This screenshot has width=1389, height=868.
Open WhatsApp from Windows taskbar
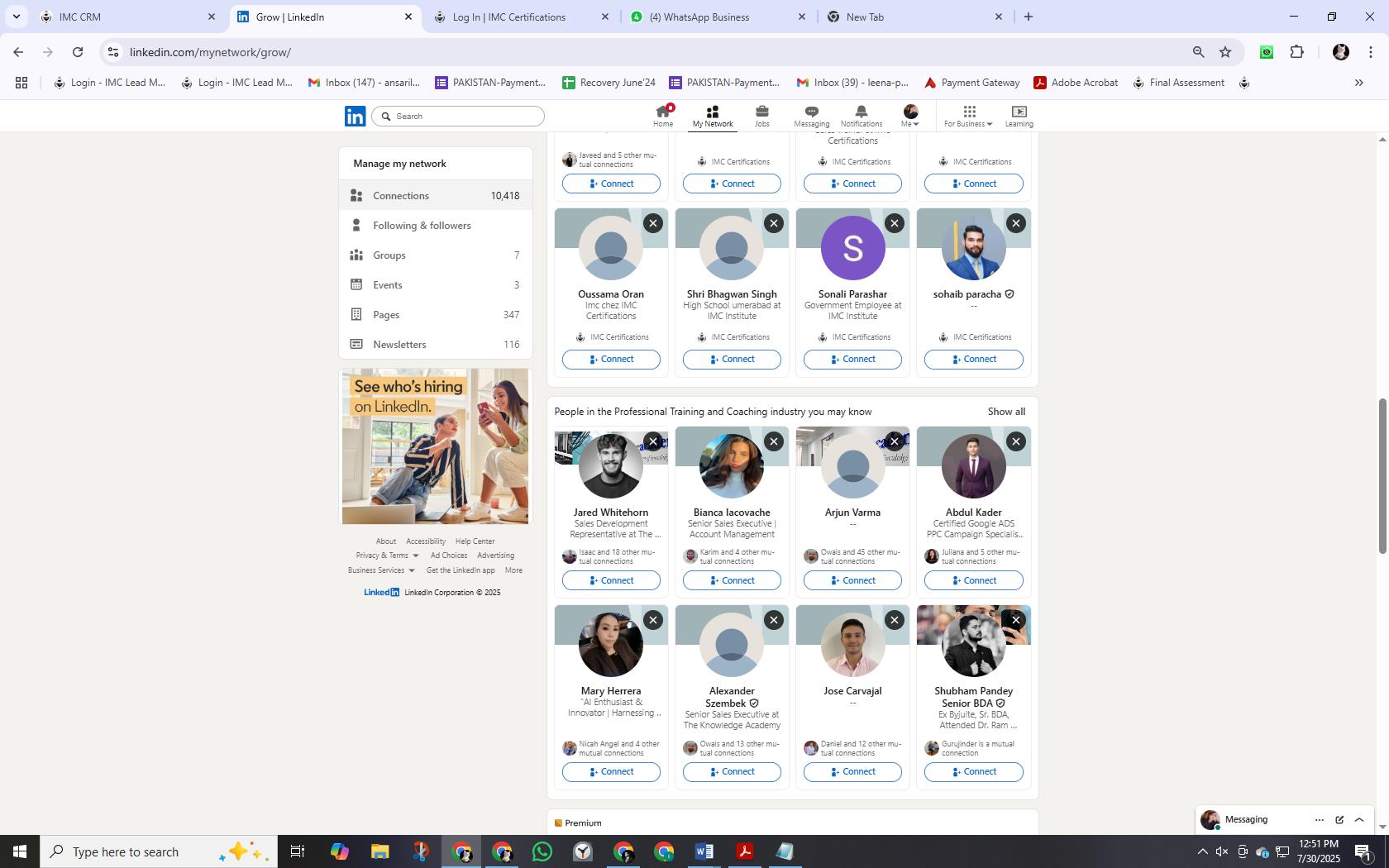542,851
